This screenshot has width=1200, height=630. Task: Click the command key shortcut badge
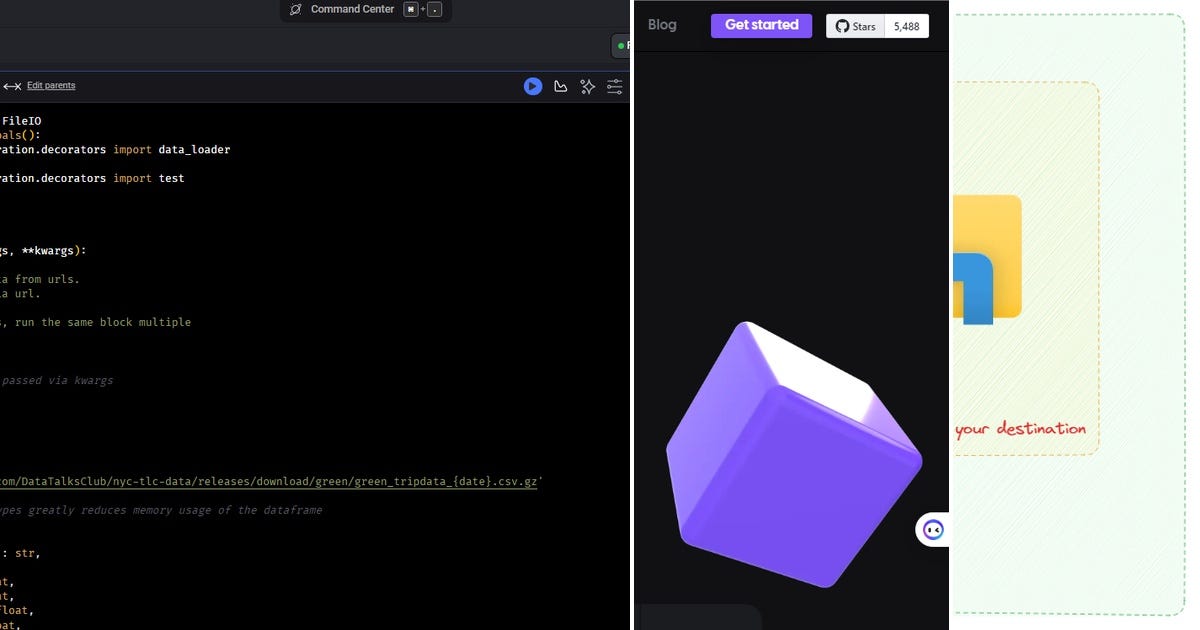pos(410,9)
